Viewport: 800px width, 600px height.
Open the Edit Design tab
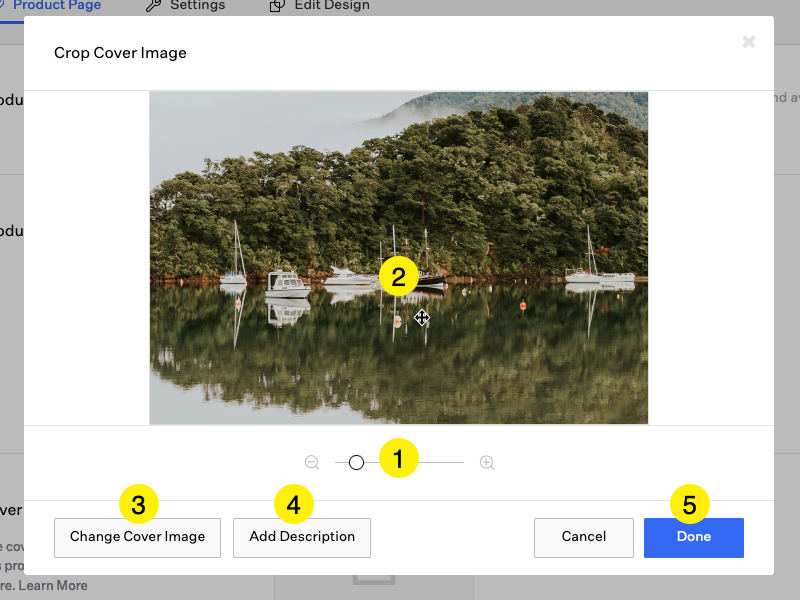coord(331,6)
